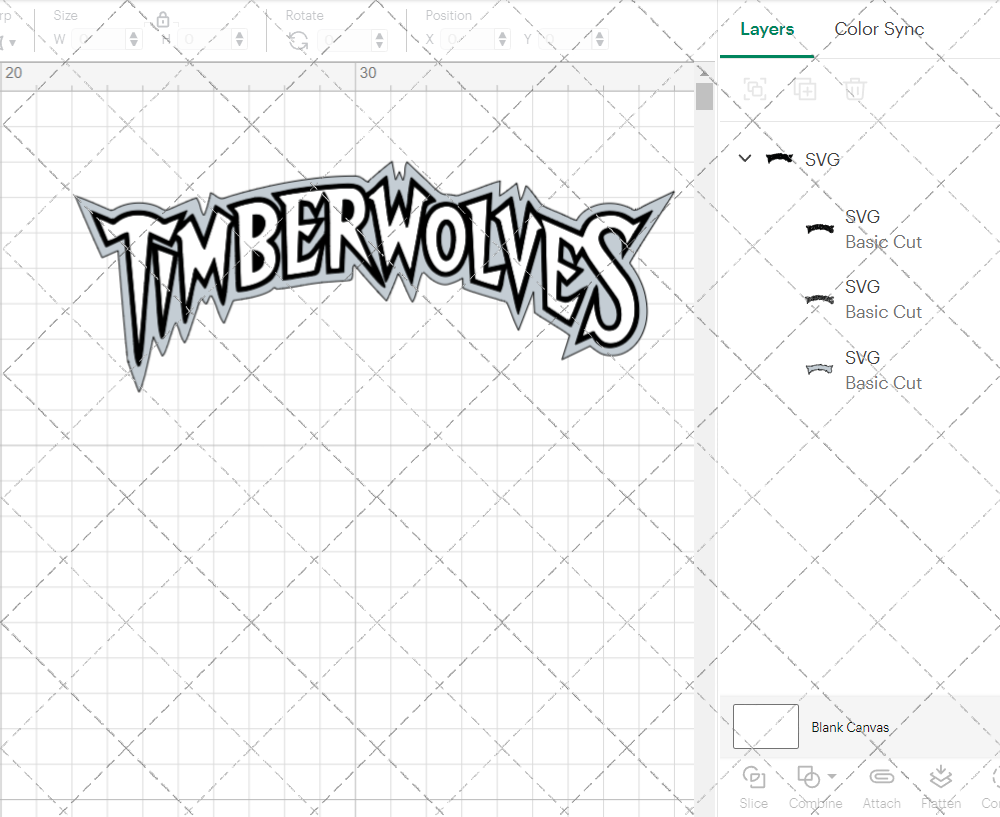1000x817 pixels.
Task: Click the Blank Canvas color swatch
Action: click(x=765, y=726)
